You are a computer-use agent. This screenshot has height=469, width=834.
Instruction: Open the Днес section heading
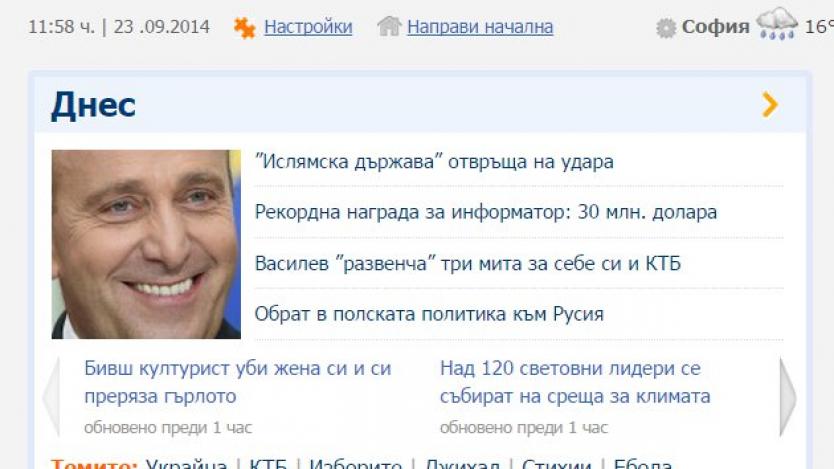coord(93,105)
